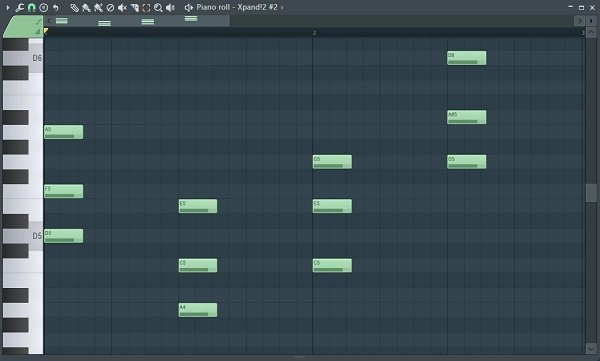Screen dimensions: 600x361
Task: Select the Delete tool
Action: coord(110,7)
